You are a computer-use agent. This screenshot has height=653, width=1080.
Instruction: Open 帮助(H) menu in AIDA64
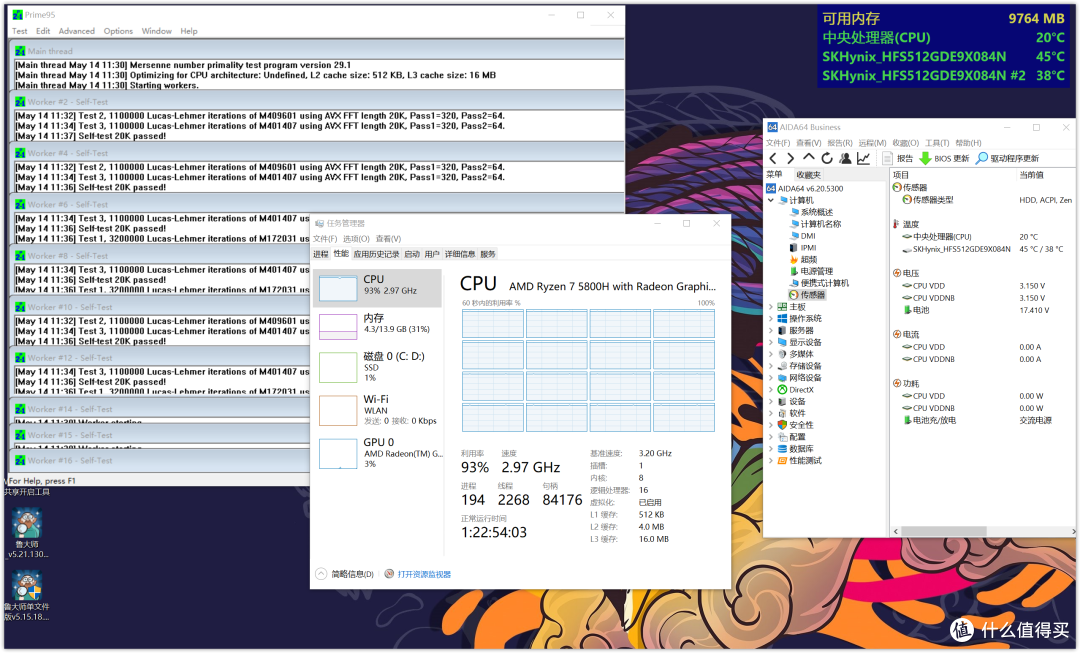[x=968, y=143]
